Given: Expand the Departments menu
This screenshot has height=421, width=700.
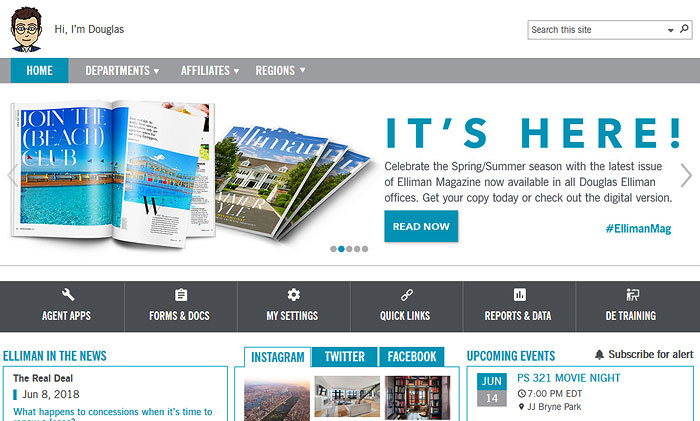Looking at the screenshot, I should click(122, 71).
